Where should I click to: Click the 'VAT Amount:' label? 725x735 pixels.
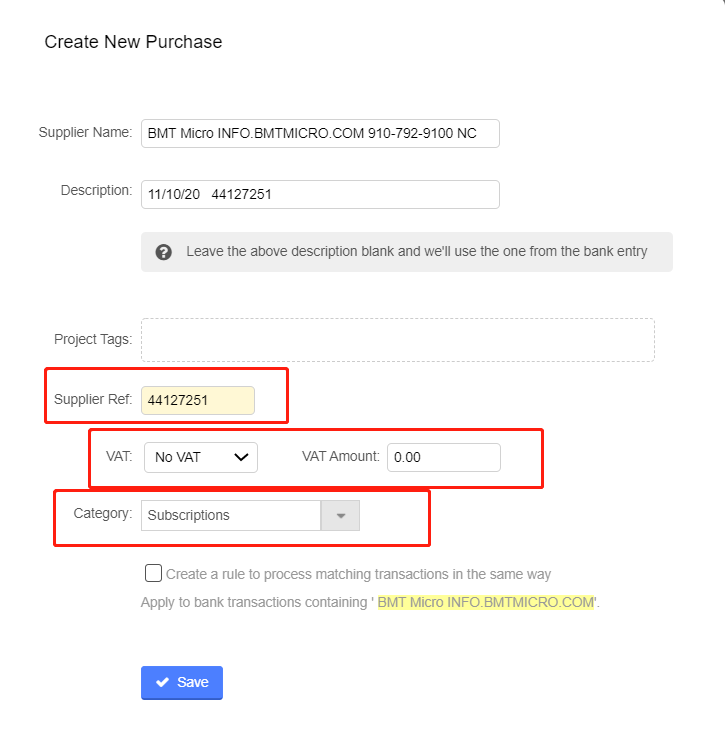click(341, 456)
